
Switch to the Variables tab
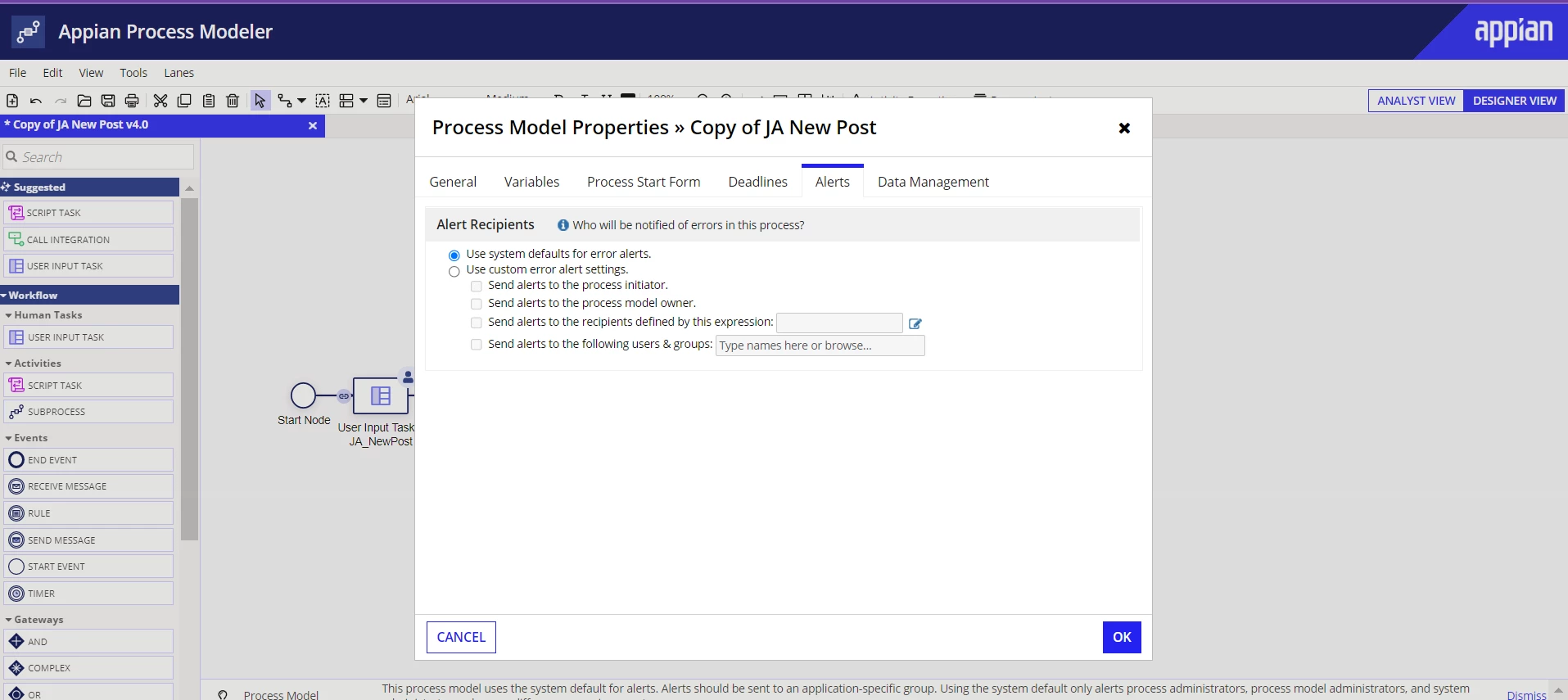[532, 182]
